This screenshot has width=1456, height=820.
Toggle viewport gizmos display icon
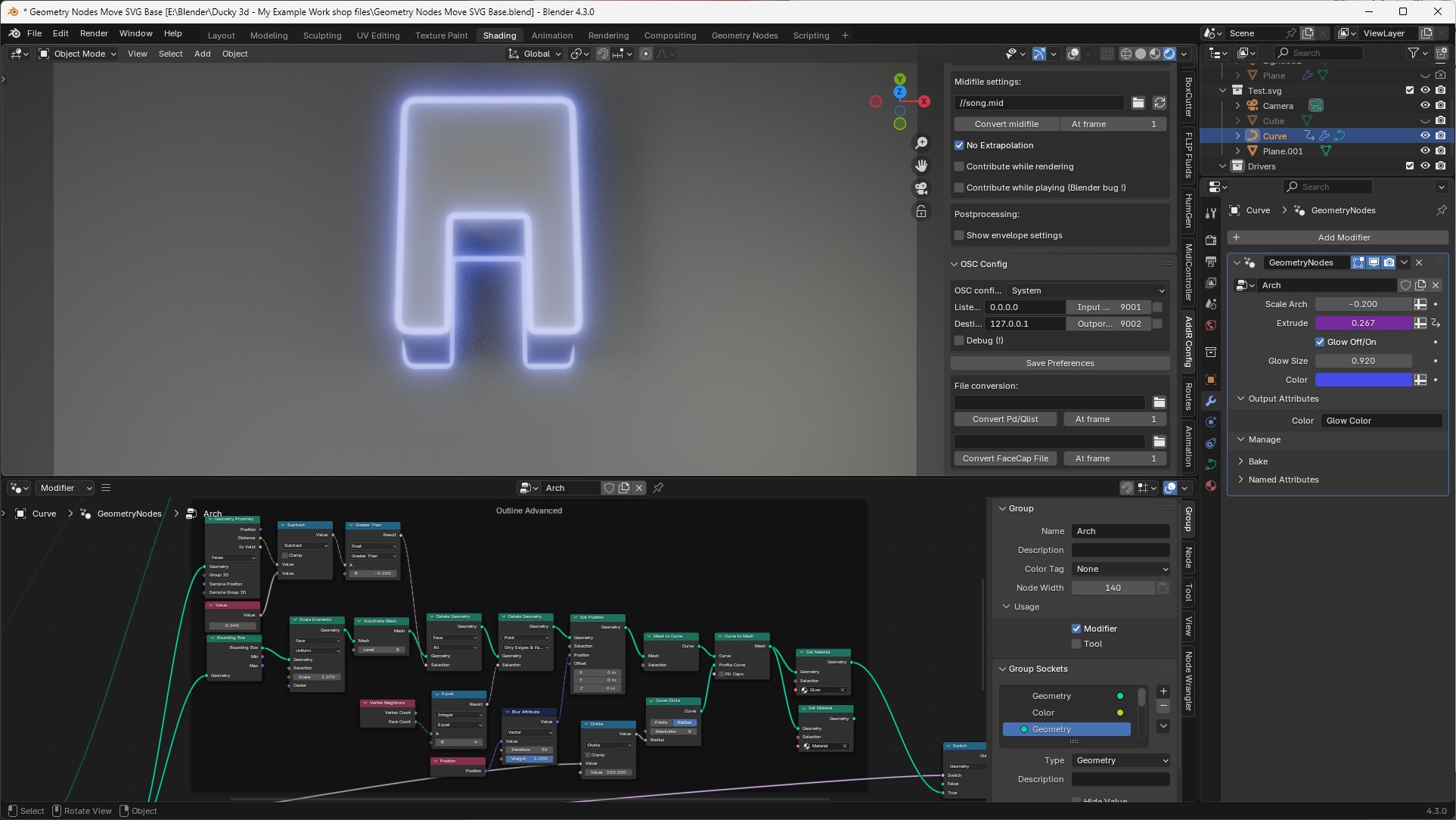(x=1039, y=54)
